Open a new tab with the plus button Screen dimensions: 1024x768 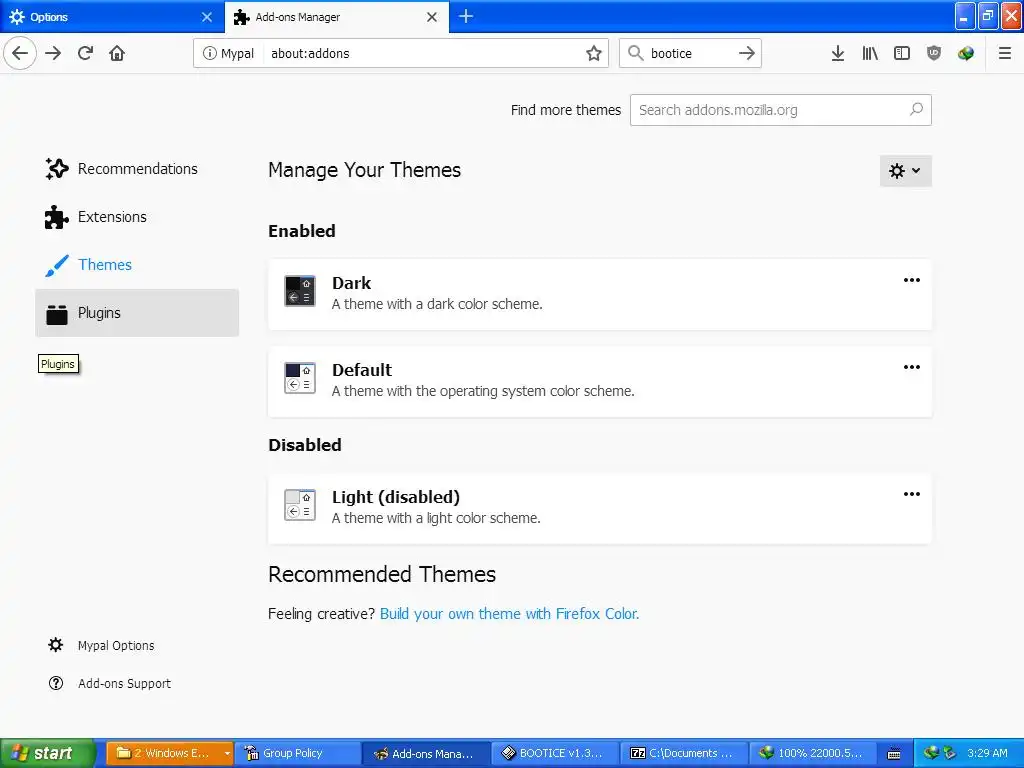466,16
